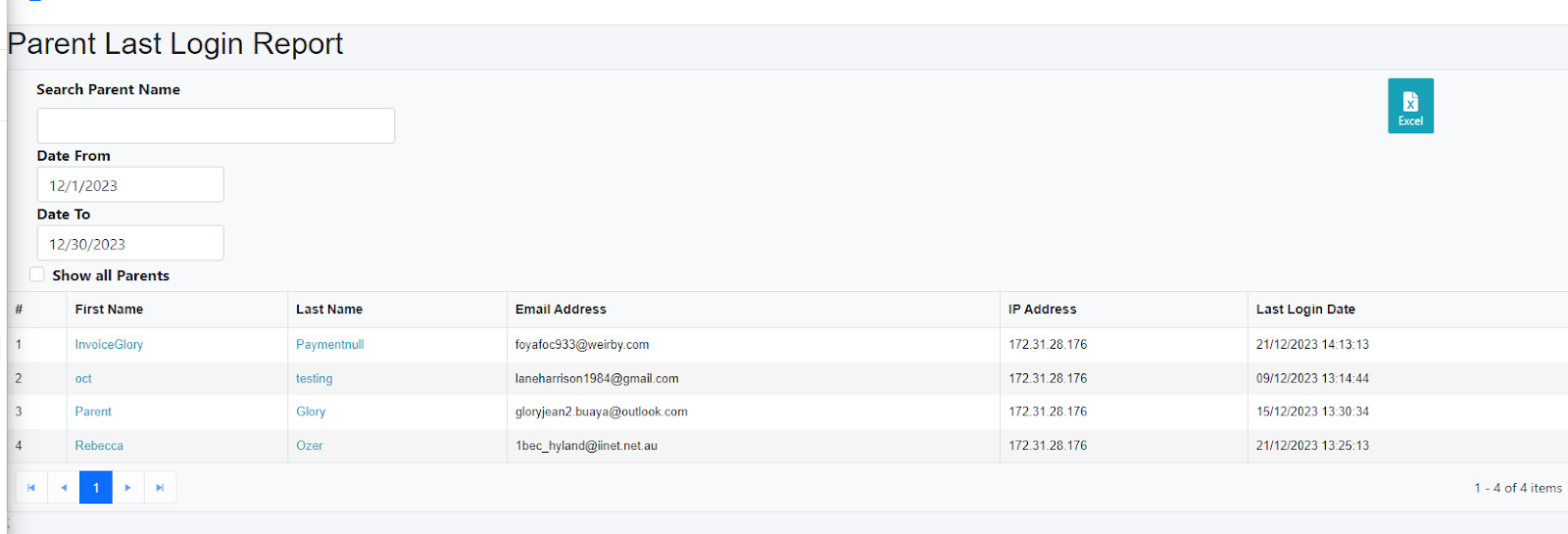Viewport: 1568px width, 534px height.
Task: Go to the previous page
Action: [x=64, y=488]
